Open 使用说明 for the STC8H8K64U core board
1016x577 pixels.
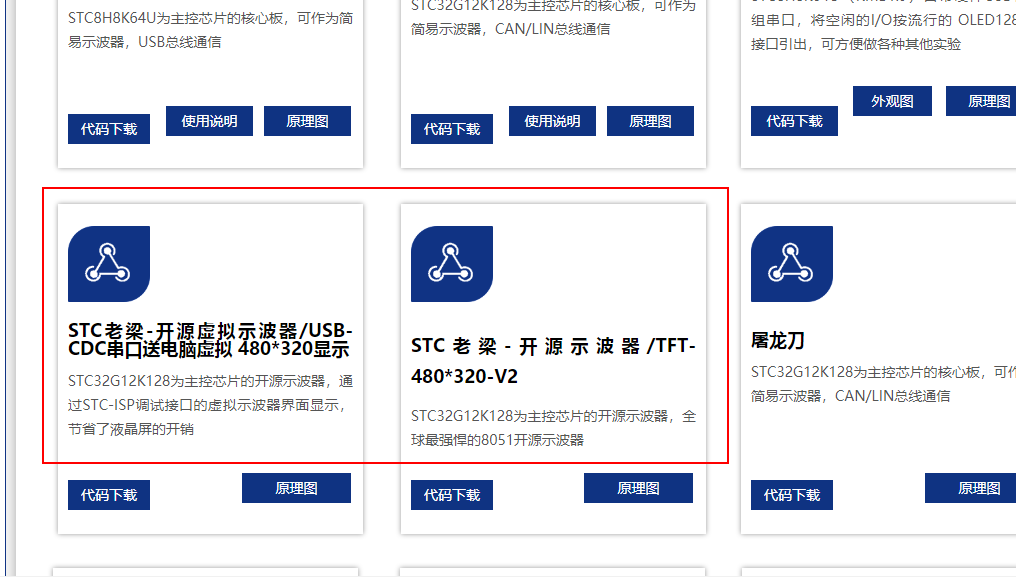click(209, 121)
